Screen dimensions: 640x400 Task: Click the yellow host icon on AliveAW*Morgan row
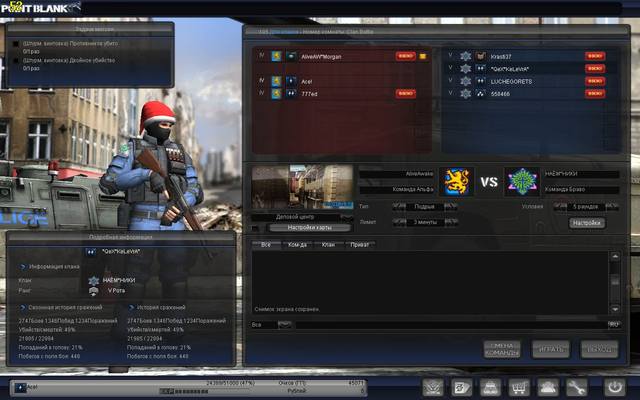click(x=423, y=56)
